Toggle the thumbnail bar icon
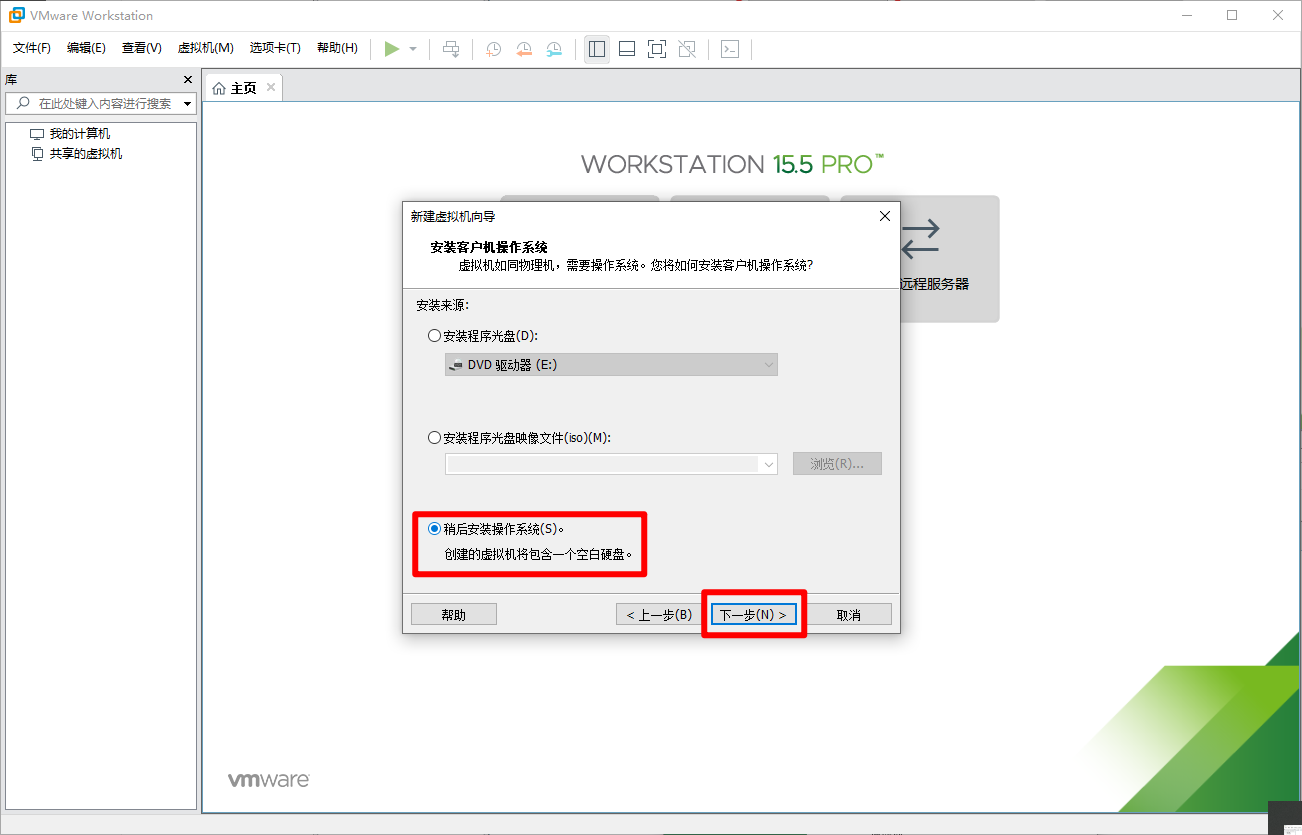1302x835 pixels. click(x=627, y=48)
